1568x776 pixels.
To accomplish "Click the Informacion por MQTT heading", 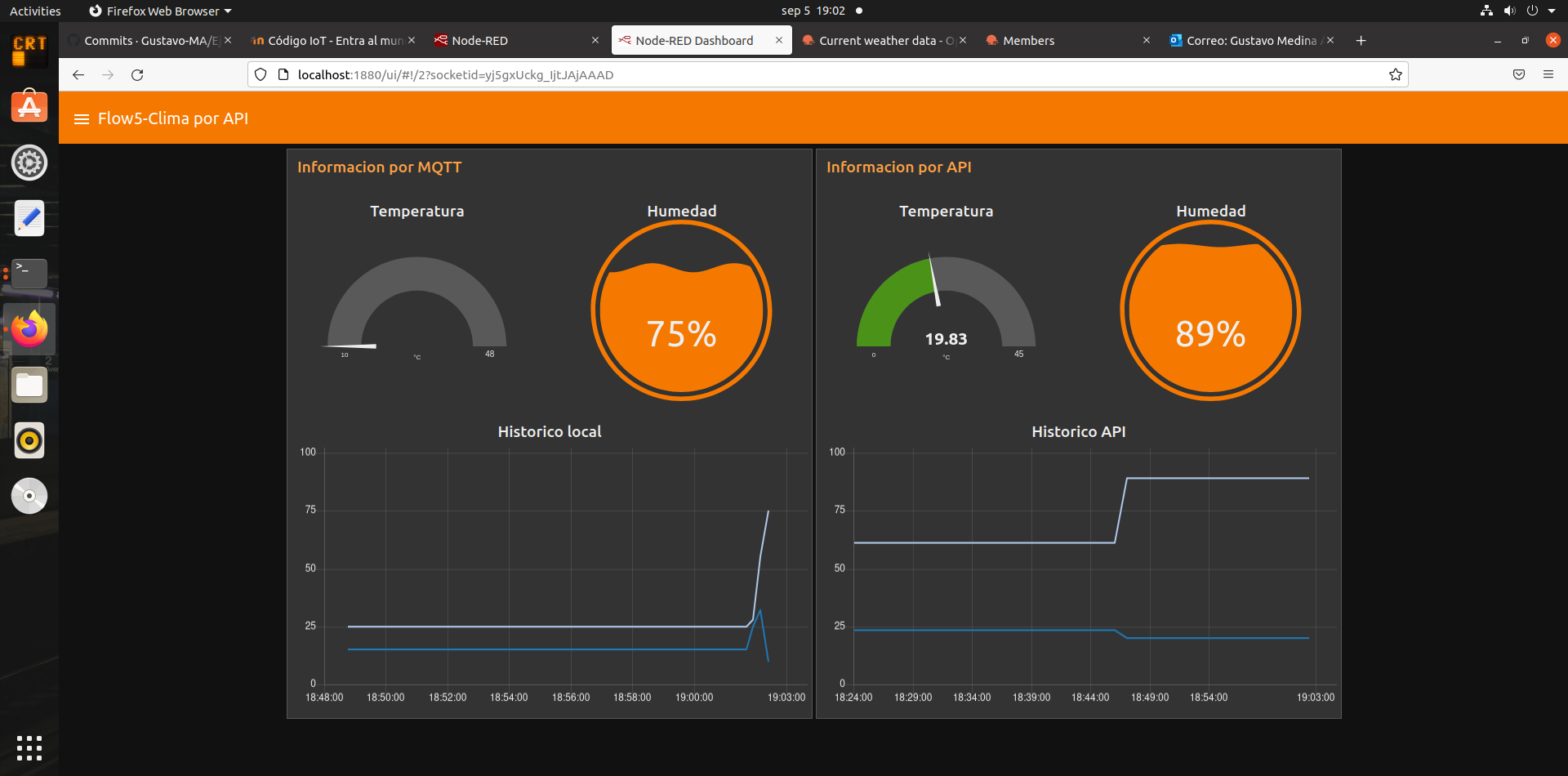I will pos(380,167).
